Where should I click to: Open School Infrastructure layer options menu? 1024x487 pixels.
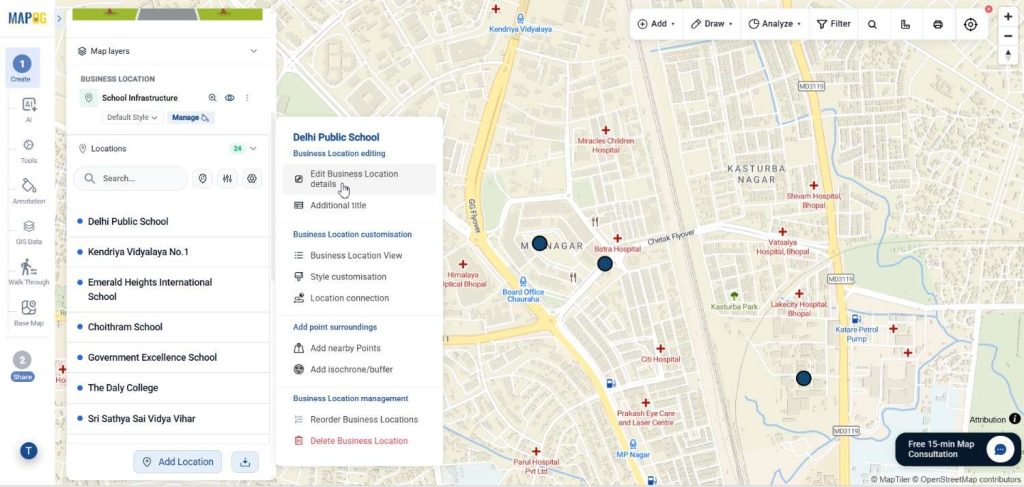point(247,98)
